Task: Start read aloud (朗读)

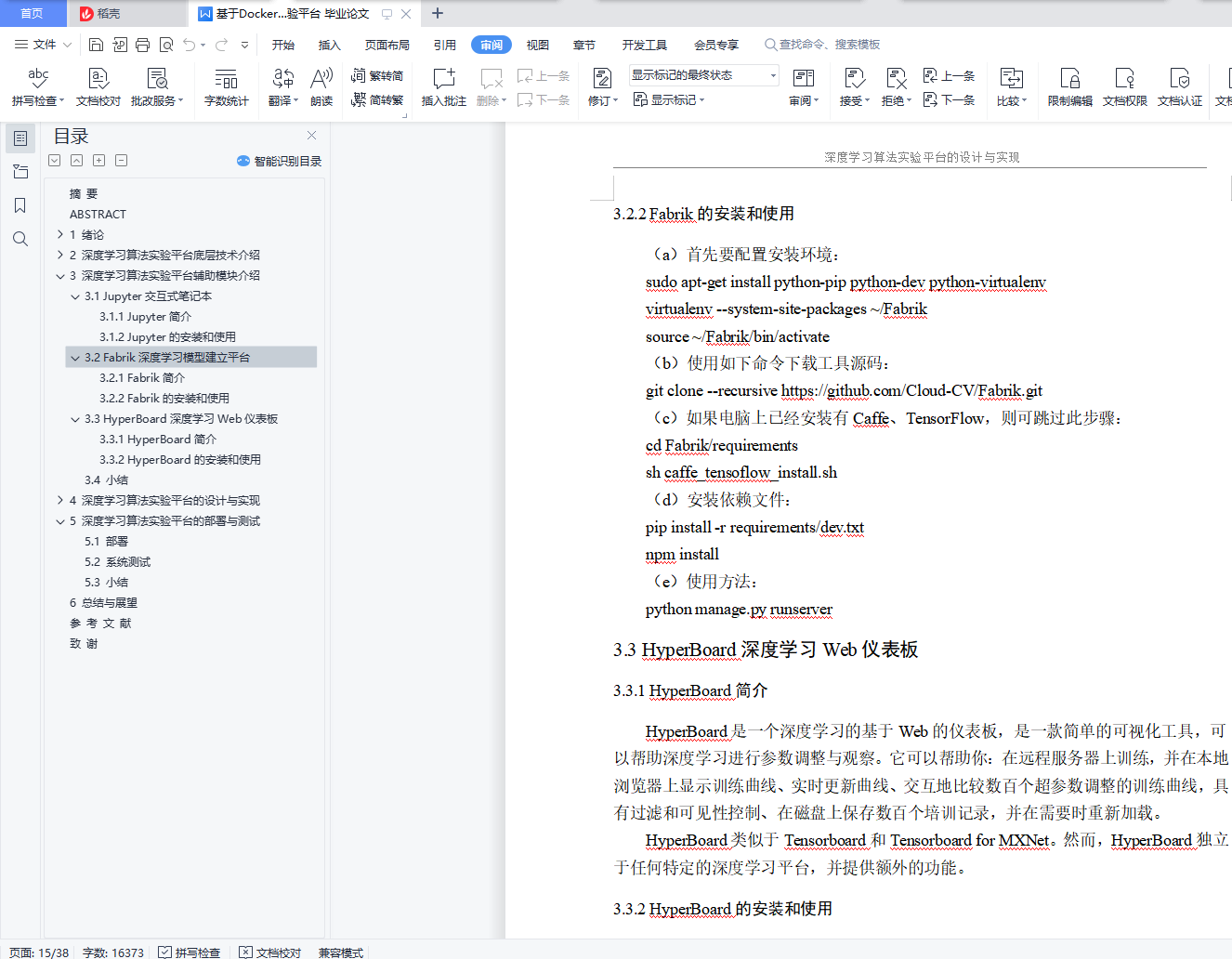Action: [321, 87]
